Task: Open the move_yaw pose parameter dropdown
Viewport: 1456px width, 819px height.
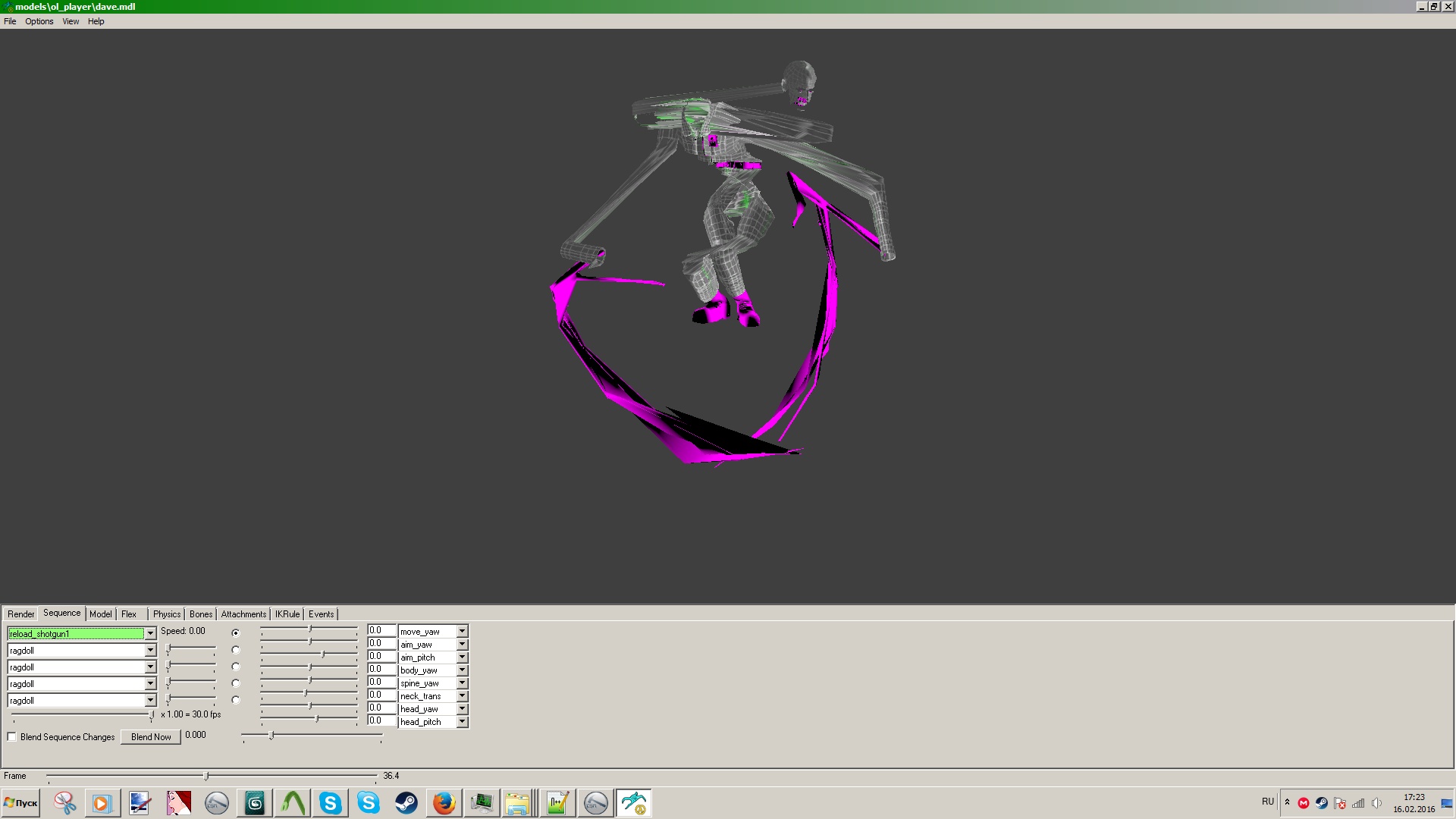Action: pyautogui.click(x=462, y=632)
